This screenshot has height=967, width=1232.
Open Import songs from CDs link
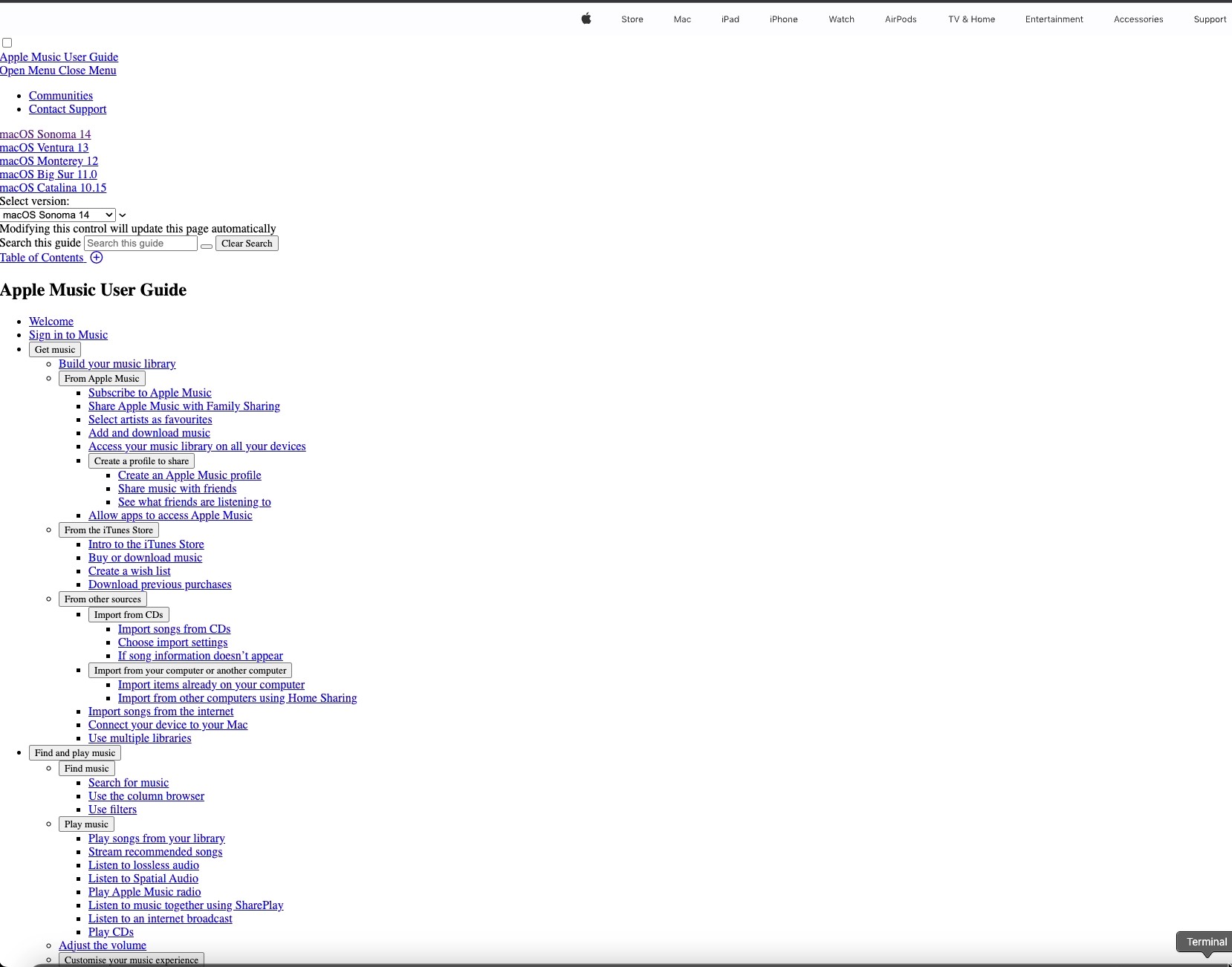click(175, 629)
